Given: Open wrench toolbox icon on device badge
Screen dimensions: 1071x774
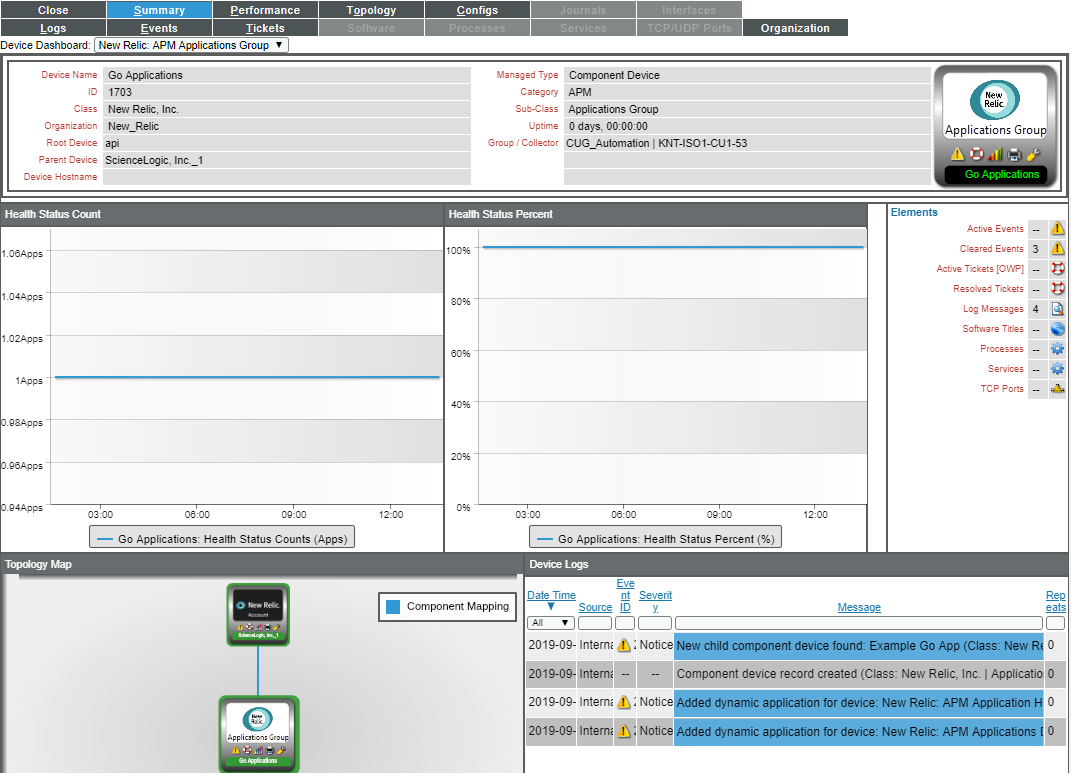Looking at the screenshot, I should (x=1033, y=154).
